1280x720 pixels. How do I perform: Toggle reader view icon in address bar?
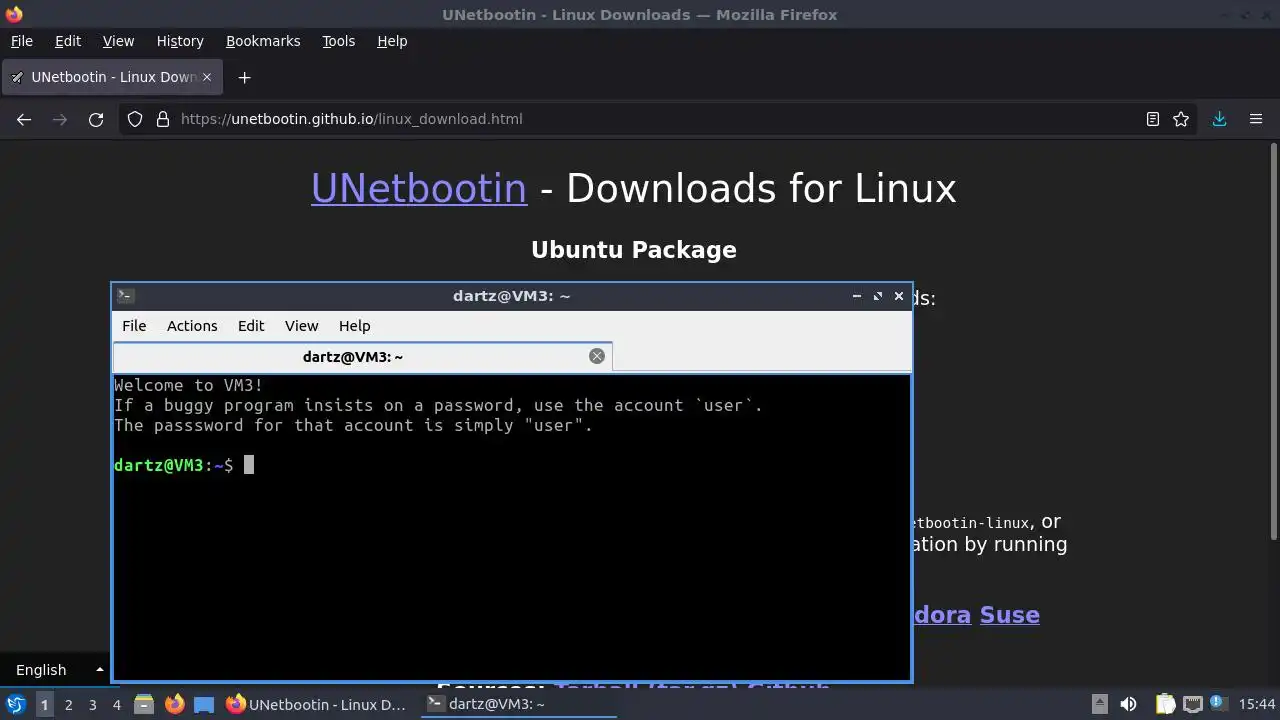(x=1153, y=119)
